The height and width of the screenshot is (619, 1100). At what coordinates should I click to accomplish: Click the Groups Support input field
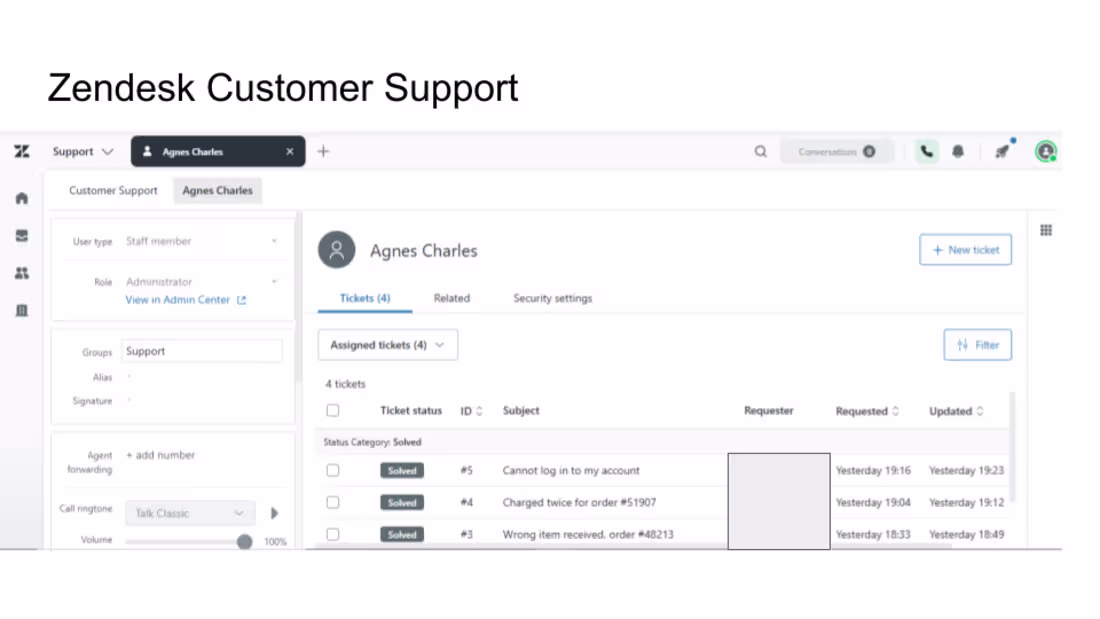coord(202,351)
